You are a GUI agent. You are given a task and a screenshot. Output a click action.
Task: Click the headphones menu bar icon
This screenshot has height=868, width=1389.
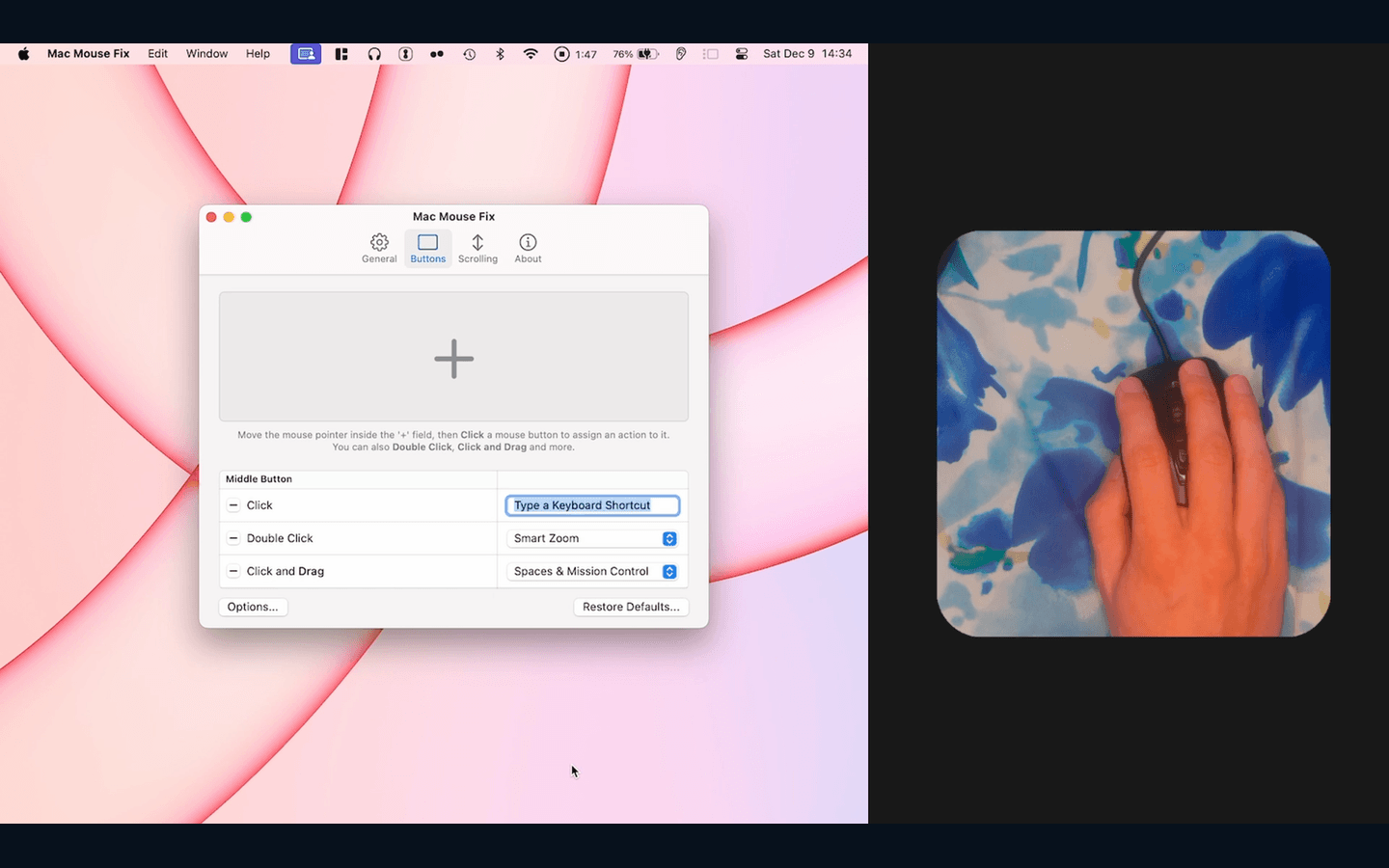(x=374, y=54)
